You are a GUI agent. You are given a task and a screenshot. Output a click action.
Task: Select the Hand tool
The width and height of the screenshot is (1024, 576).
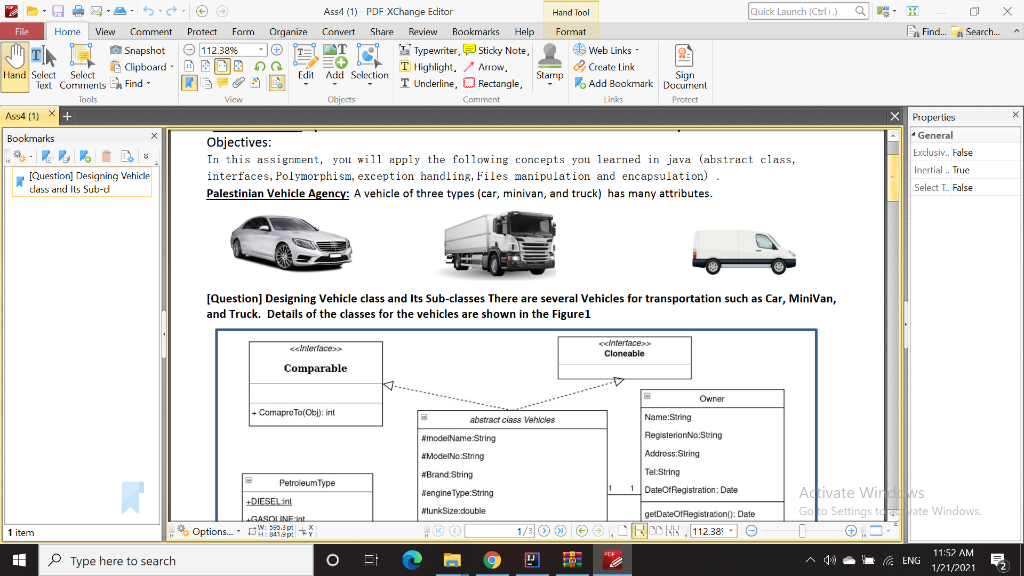(14, 65)
